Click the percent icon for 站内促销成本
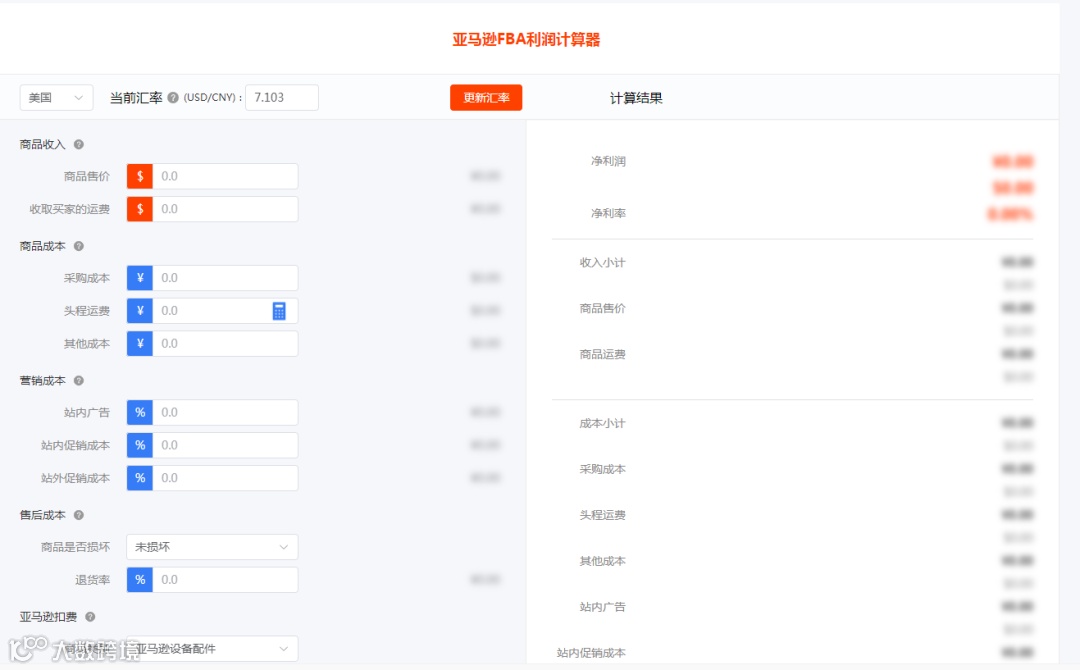Image resolution: width=1080 pixels, height=670 pixels. (140, 446)
